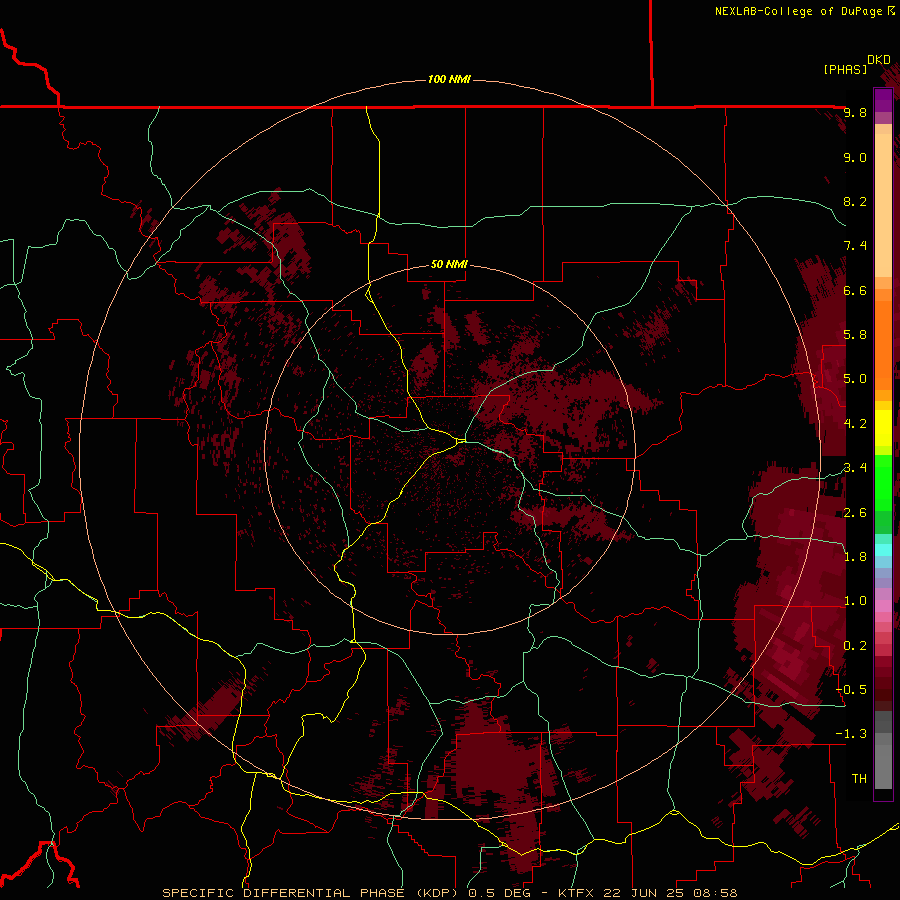The width and height of the screenshot is (900, 900).
Task: Click the TH threshold legend label
Action: (859, 779)
